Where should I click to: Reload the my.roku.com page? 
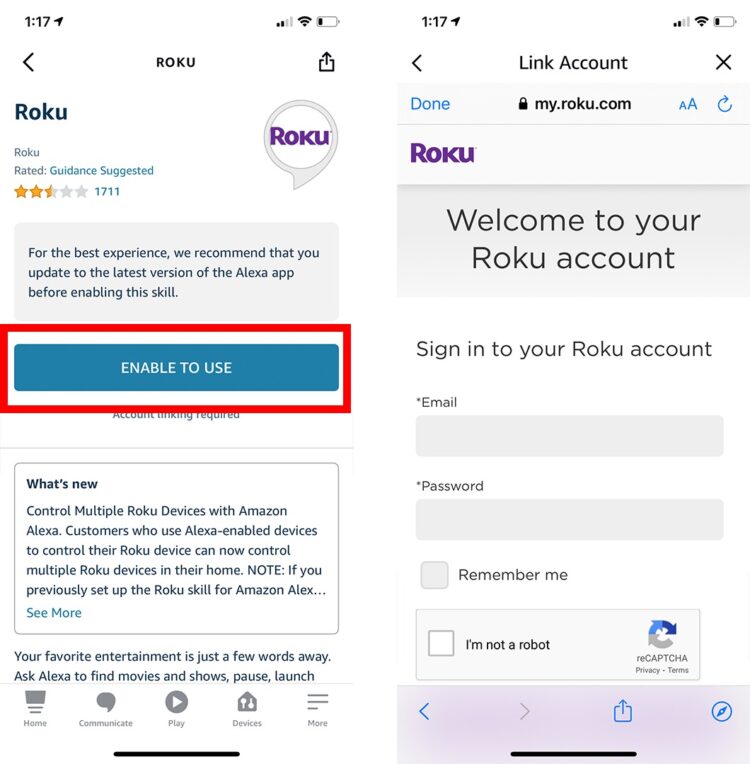pos(725,103)
